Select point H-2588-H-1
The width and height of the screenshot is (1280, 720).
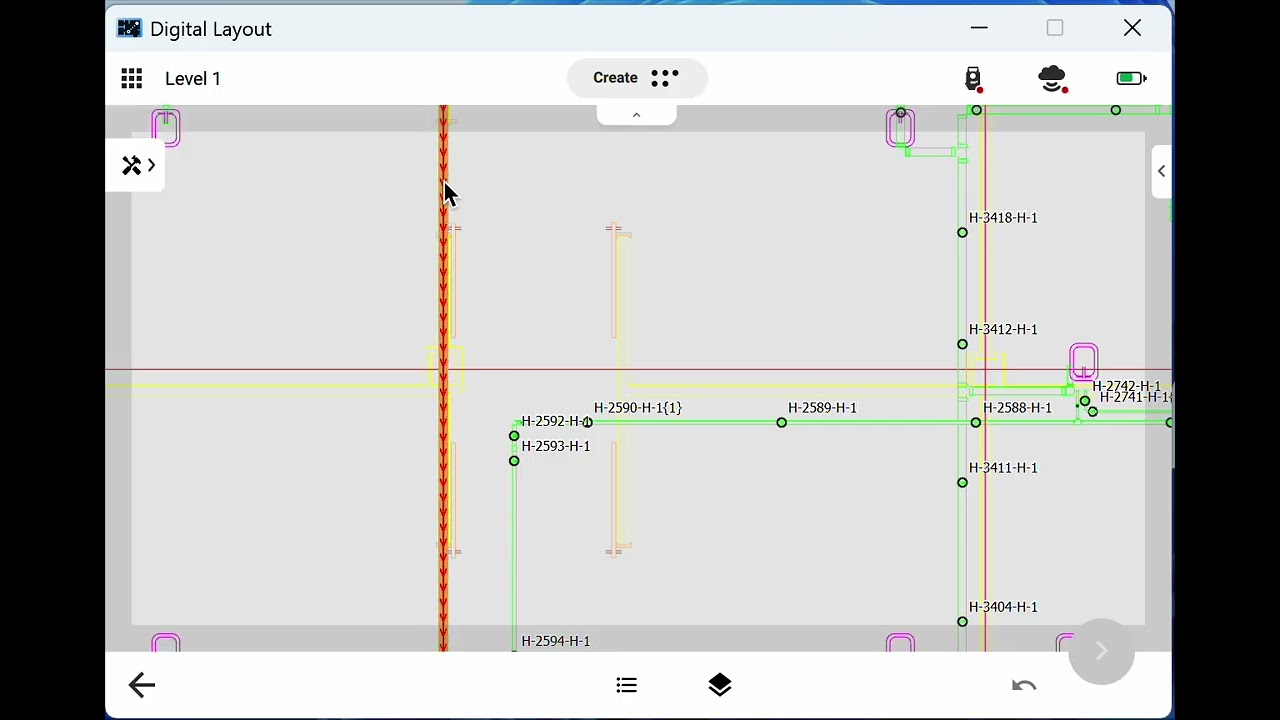976,423
